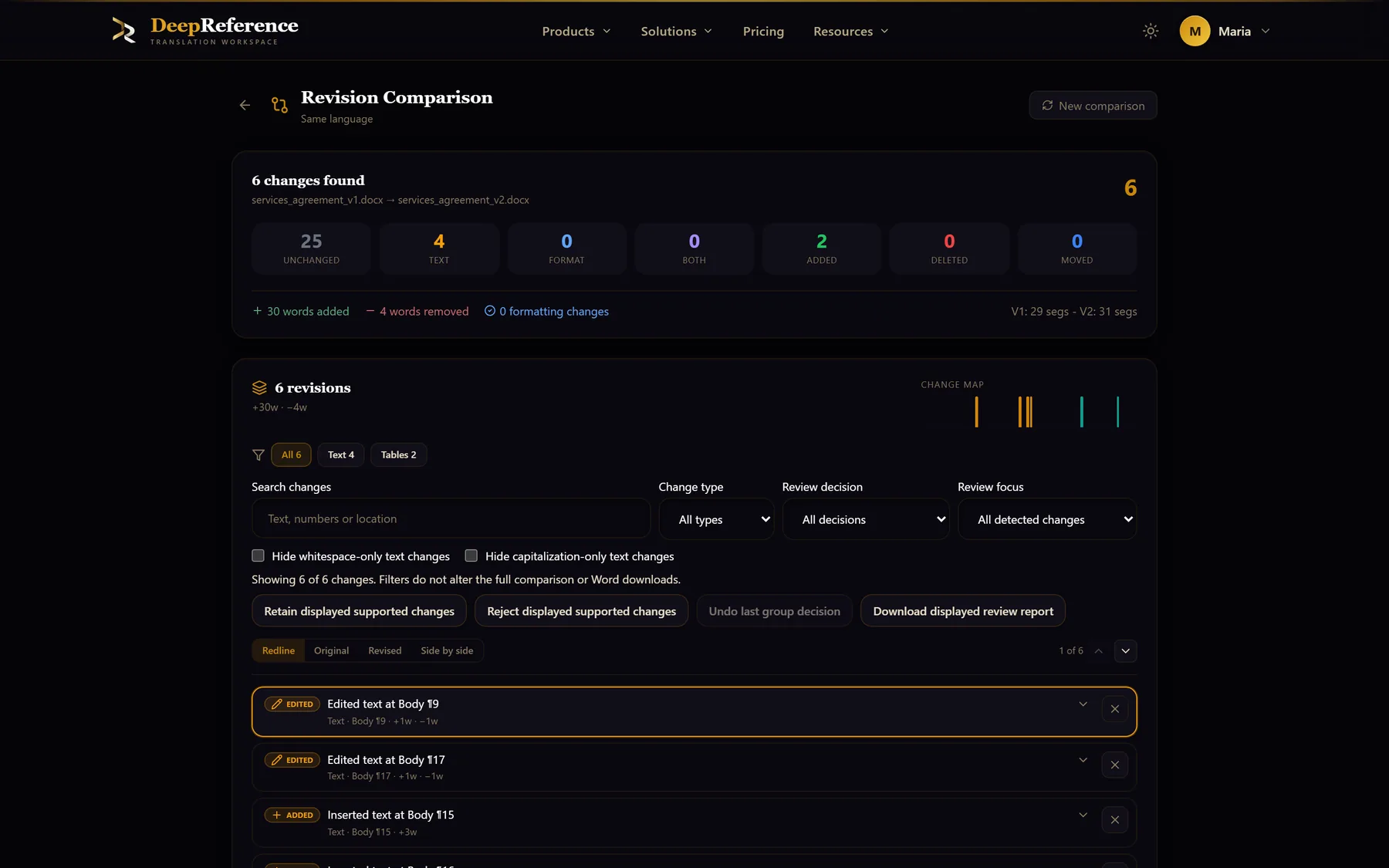Switch to the Original view tab
Image resolution: width=1389 pixels, height=868 pixels.
pyautogui.click(x=331, y=650)
